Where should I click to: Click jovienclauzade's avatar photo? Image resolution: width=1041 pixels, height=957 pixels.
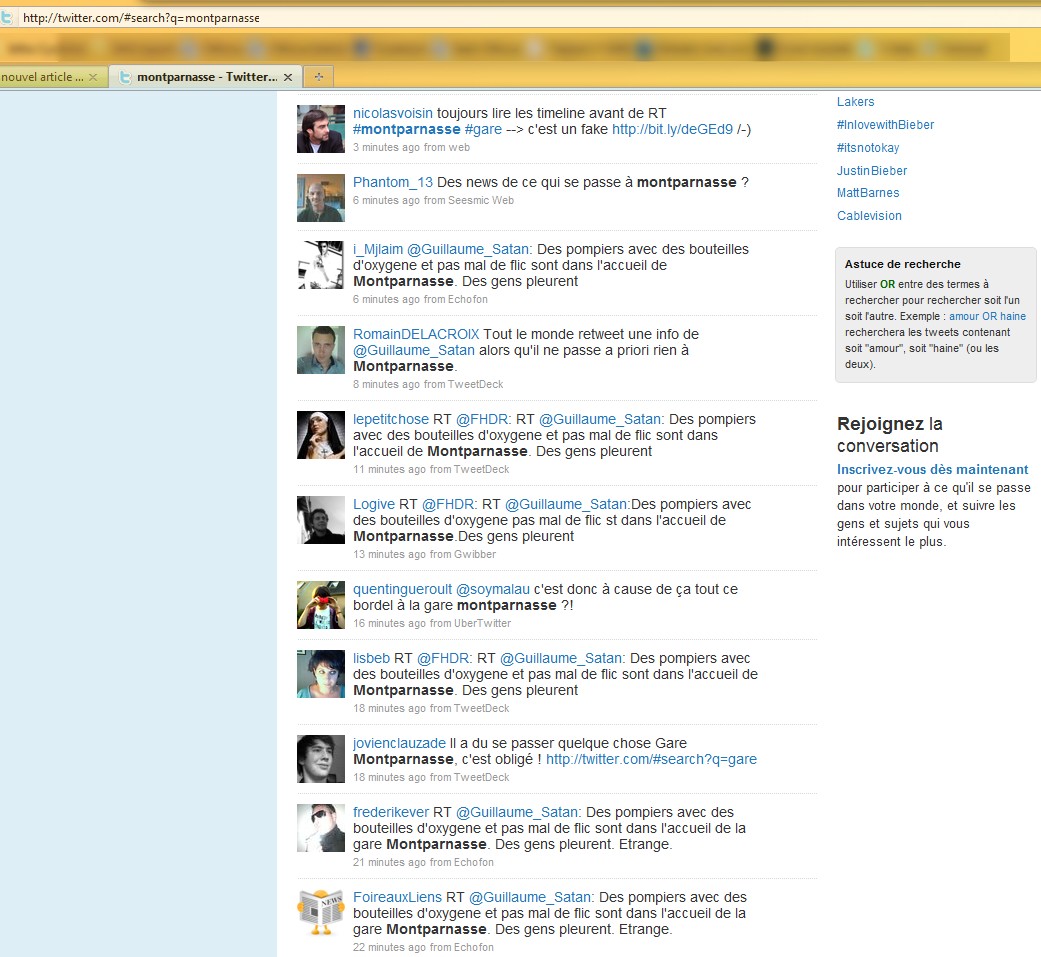[x=321, y=759]
